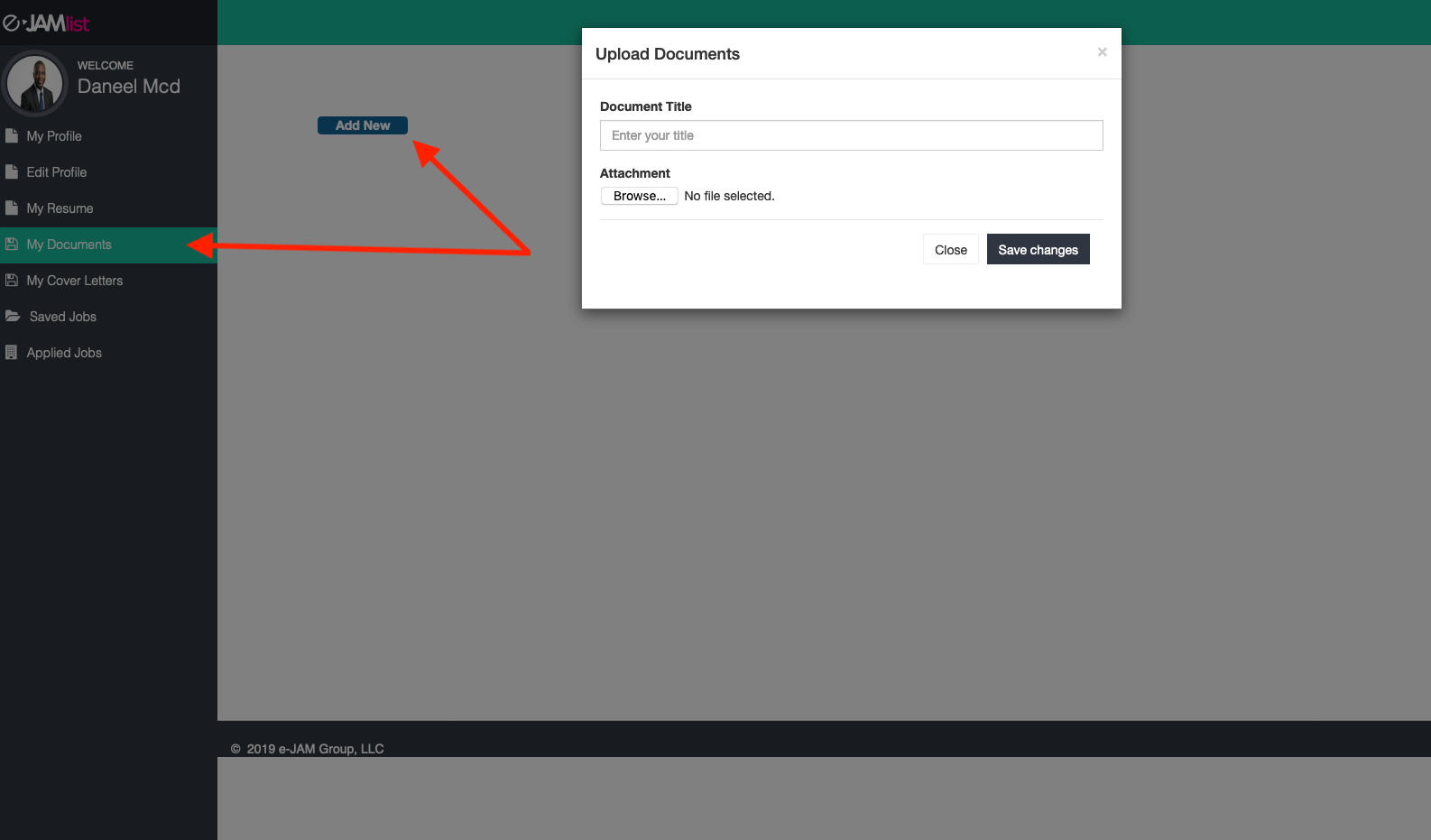Save changes in Upload Documents dialog
Screen dimensions: 1431x840
pyautogui.click(x=1038, y=250)
